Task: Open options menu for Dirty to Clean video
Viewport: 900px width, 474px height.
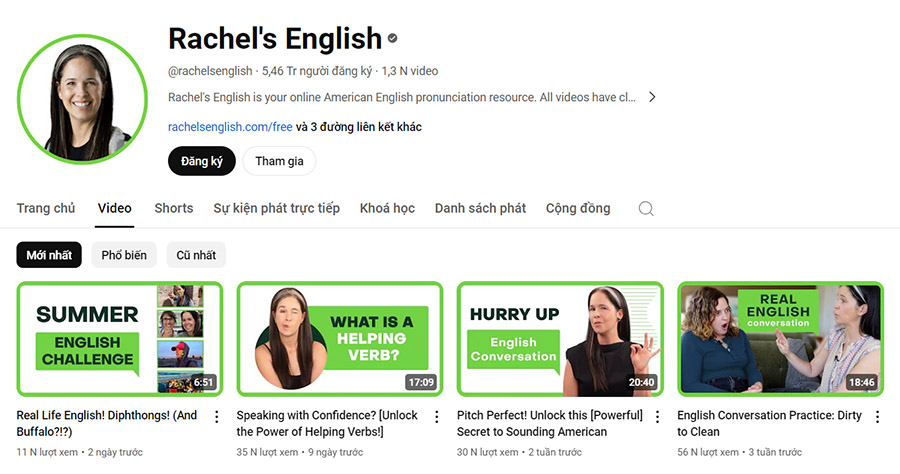Action: pyautogui.click(x=877, y=417)
